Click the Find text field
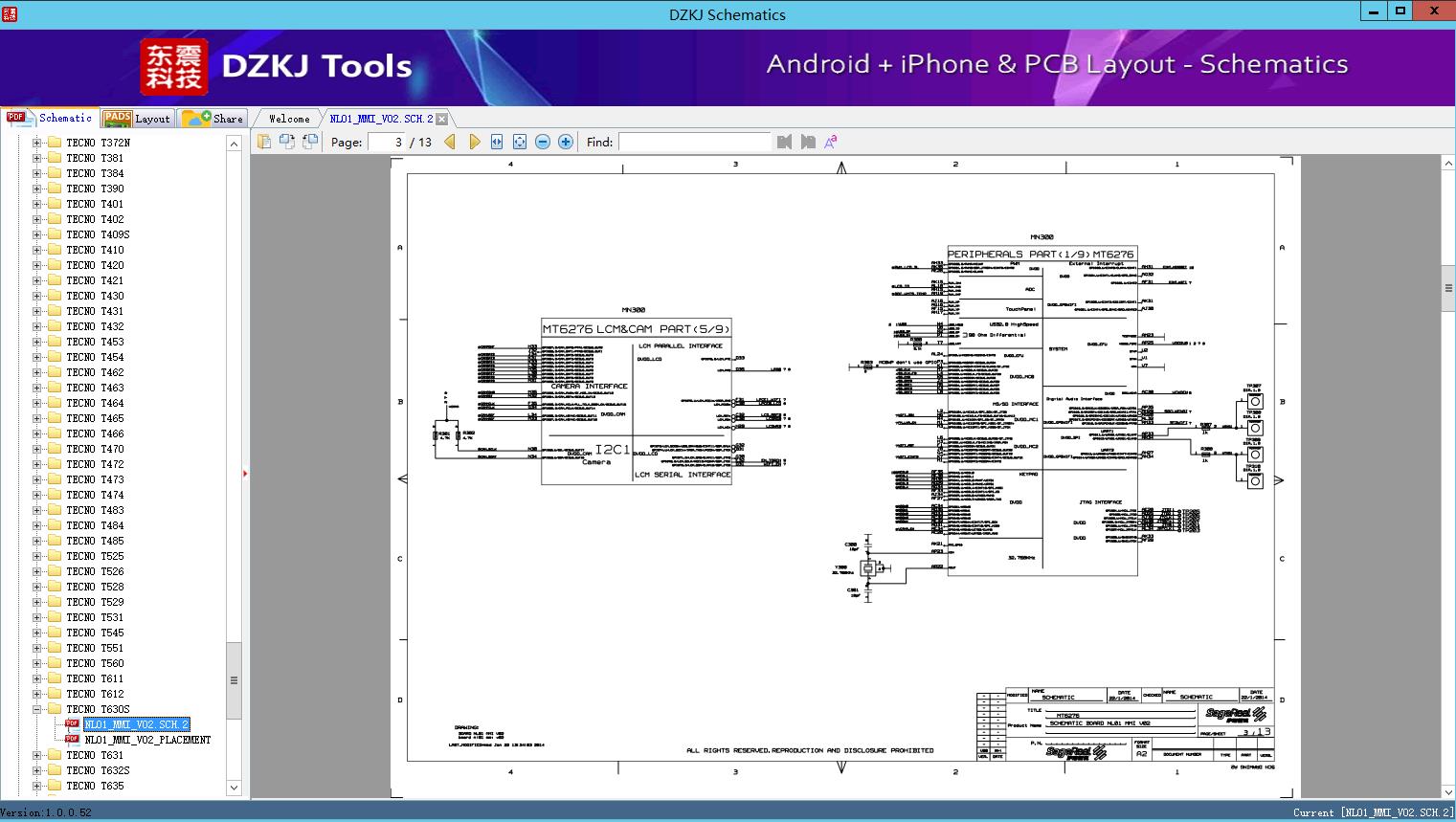 coord(694,142)
